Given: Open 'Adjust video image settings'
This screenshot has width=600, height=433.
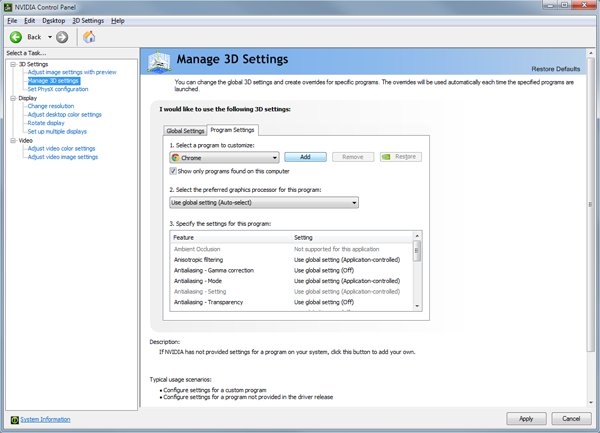Looking at the screenshot, I should 63,157.
